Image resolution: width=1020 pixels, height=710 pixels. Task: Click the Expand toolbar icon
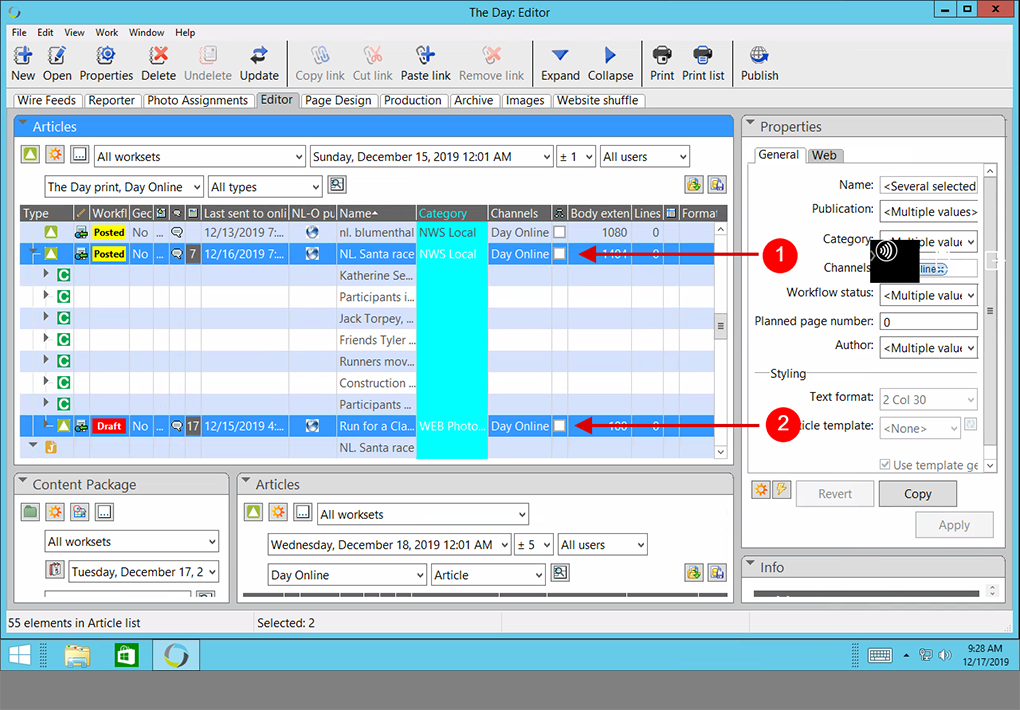point(560,63)
